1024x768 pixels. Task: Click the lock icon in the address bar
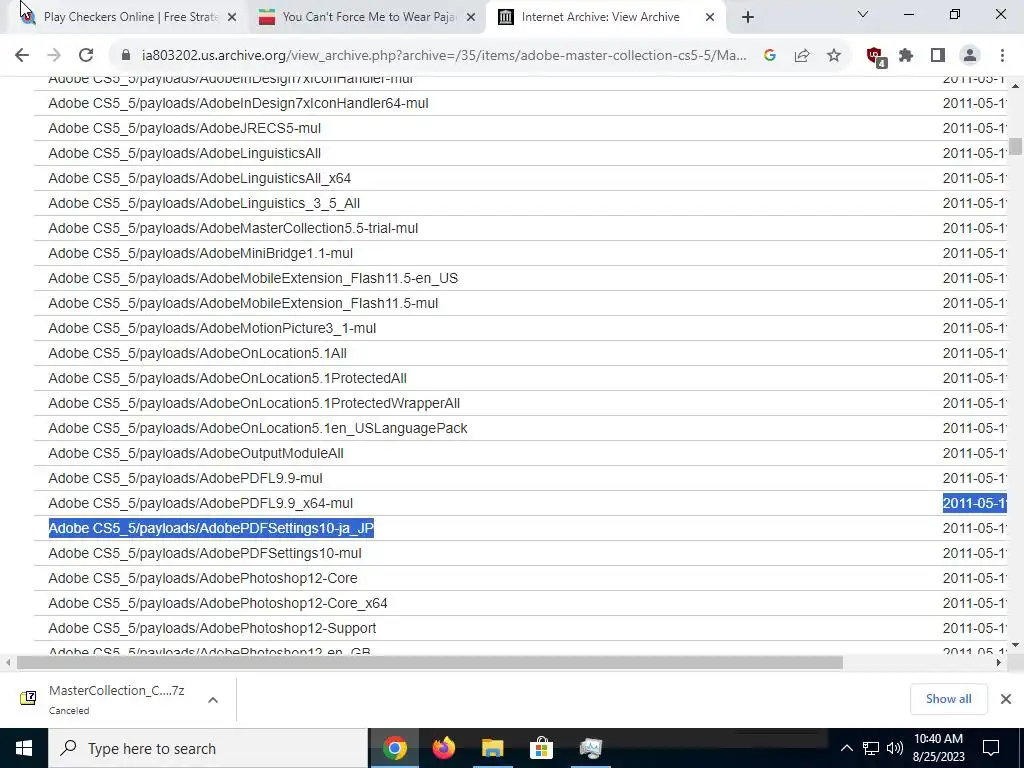126,56
